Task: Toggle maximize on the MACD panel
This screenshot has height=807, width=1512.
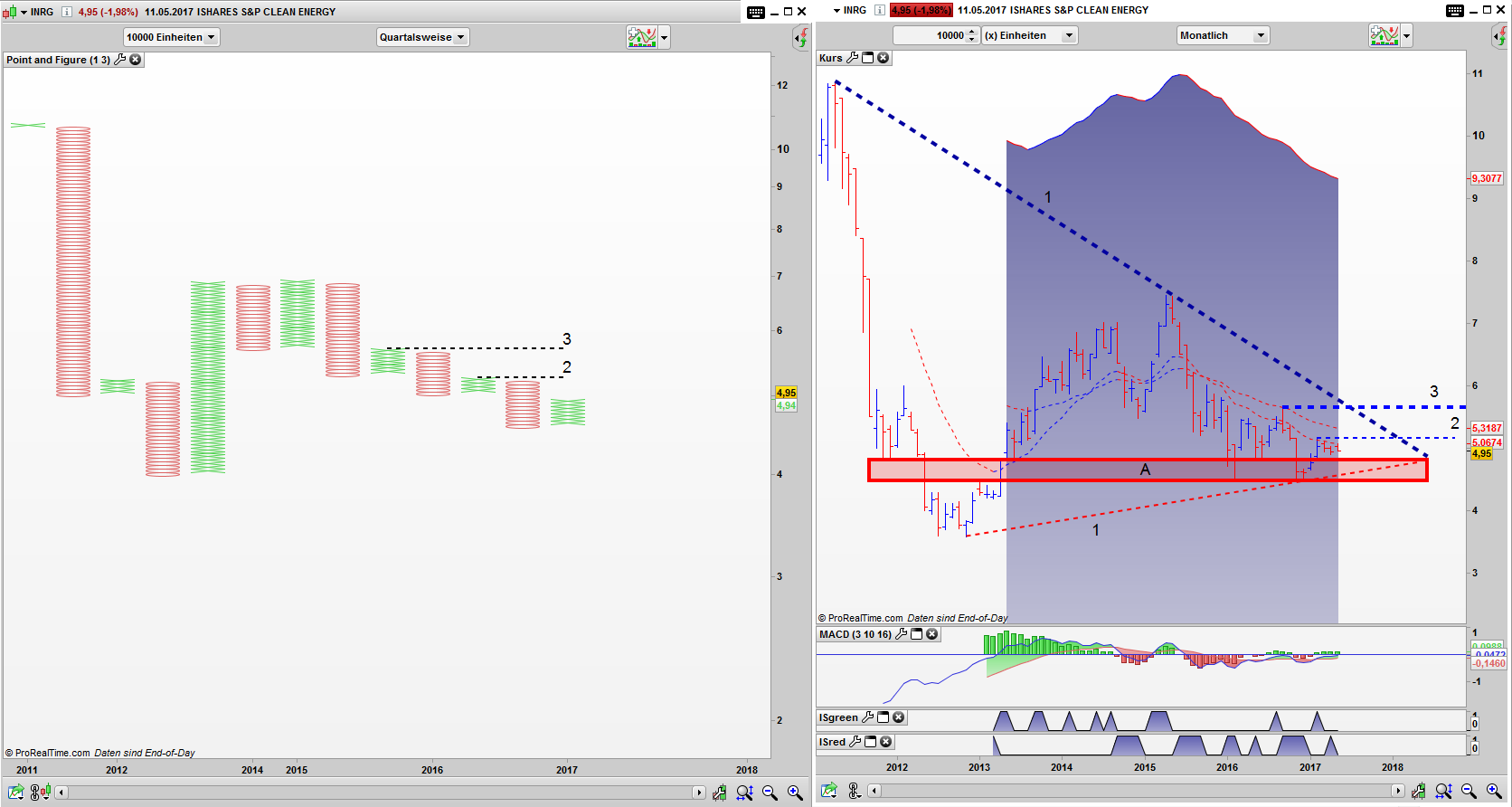Action: pyautogui.click(x=916, y=634)
